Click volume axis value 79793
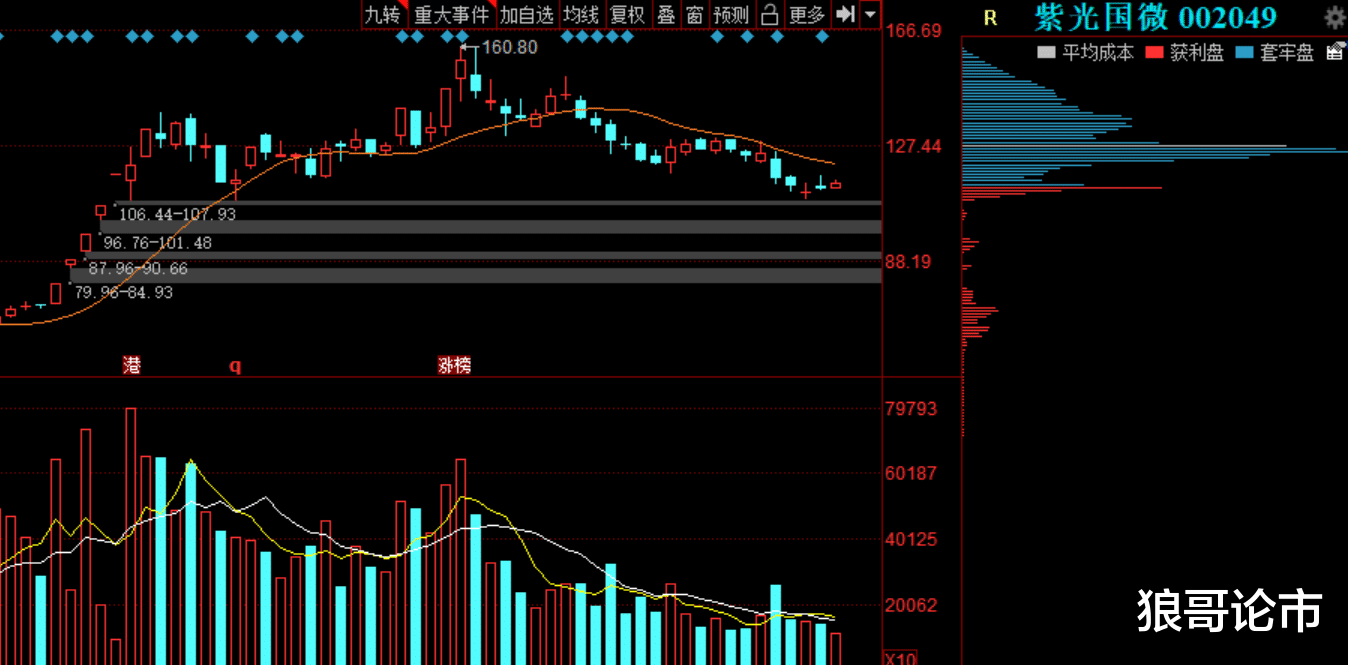 coord(911,408)
